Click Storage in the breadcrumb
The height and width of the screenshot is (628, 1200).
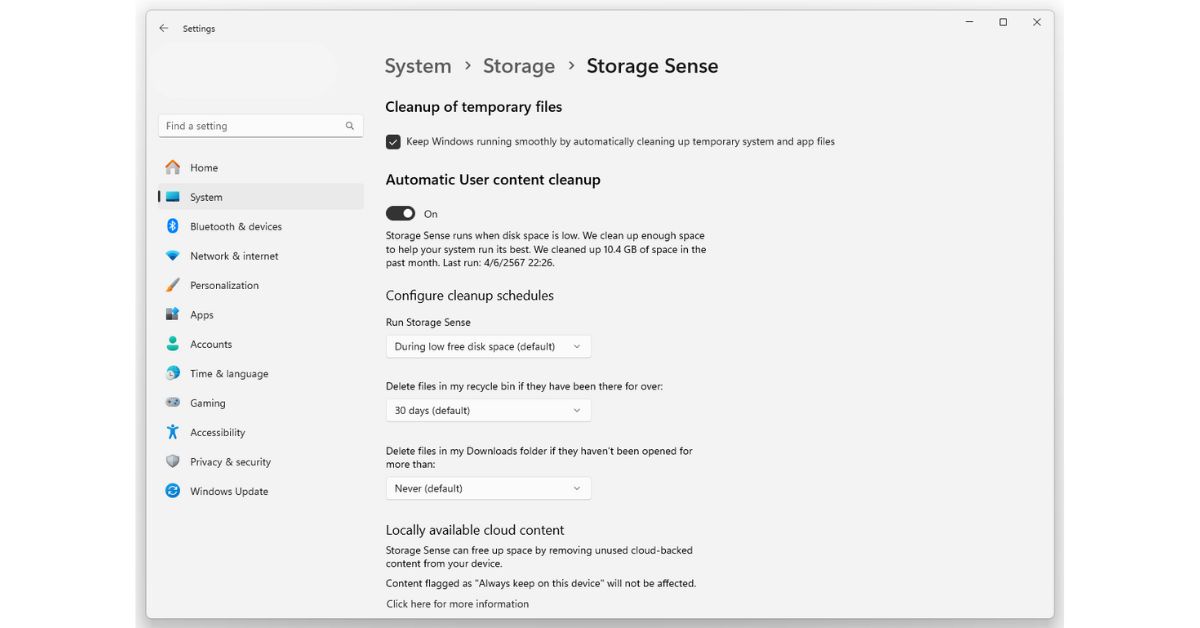click(x=519, y=66)
